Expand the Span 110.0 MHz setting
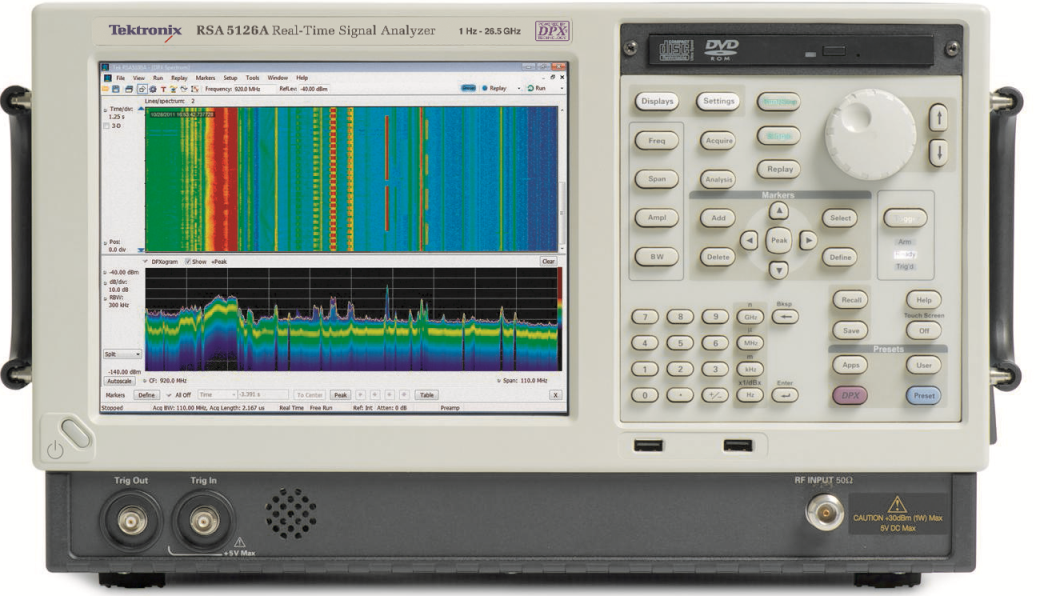Image resolution: width=1040 pixels, height=596 pixels. [499, 381]
